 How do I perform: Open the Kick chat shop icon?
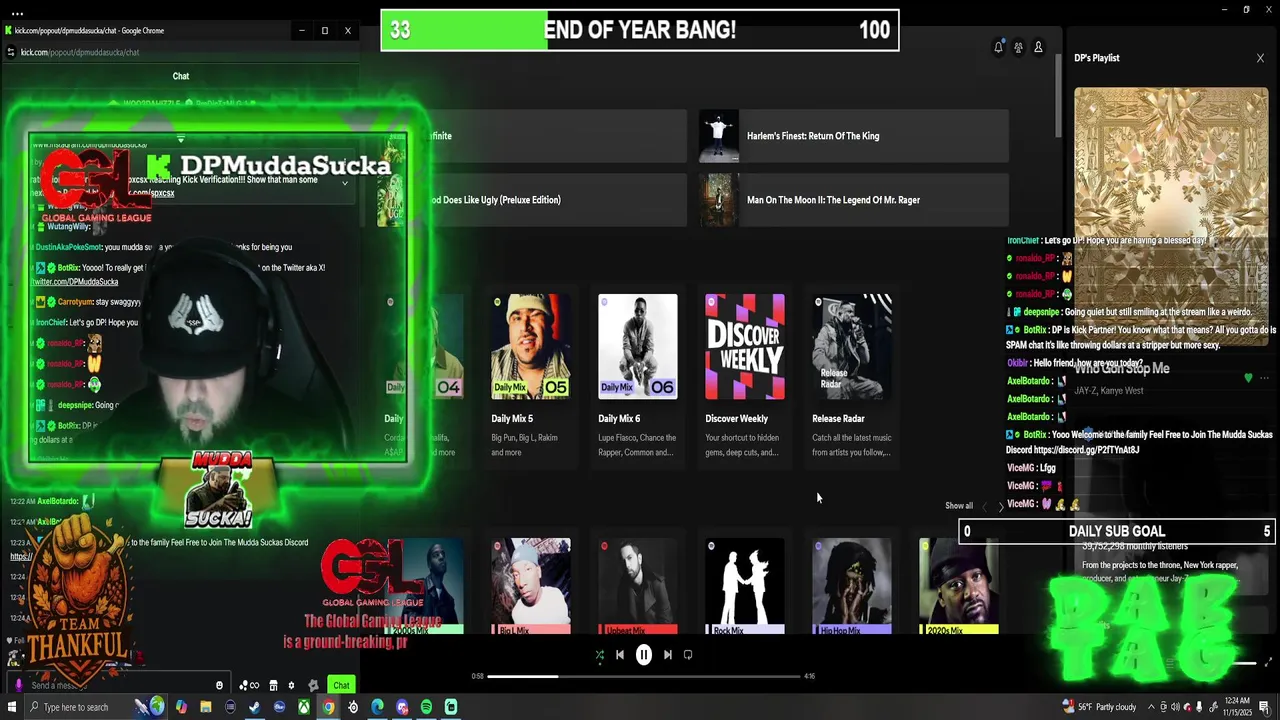click(273, 685)
